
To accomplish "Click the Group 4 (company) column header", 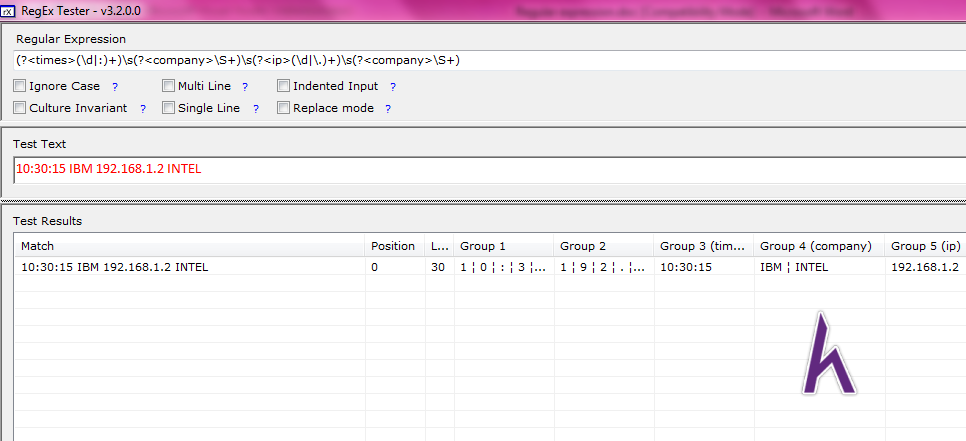I will coord(819,246).
